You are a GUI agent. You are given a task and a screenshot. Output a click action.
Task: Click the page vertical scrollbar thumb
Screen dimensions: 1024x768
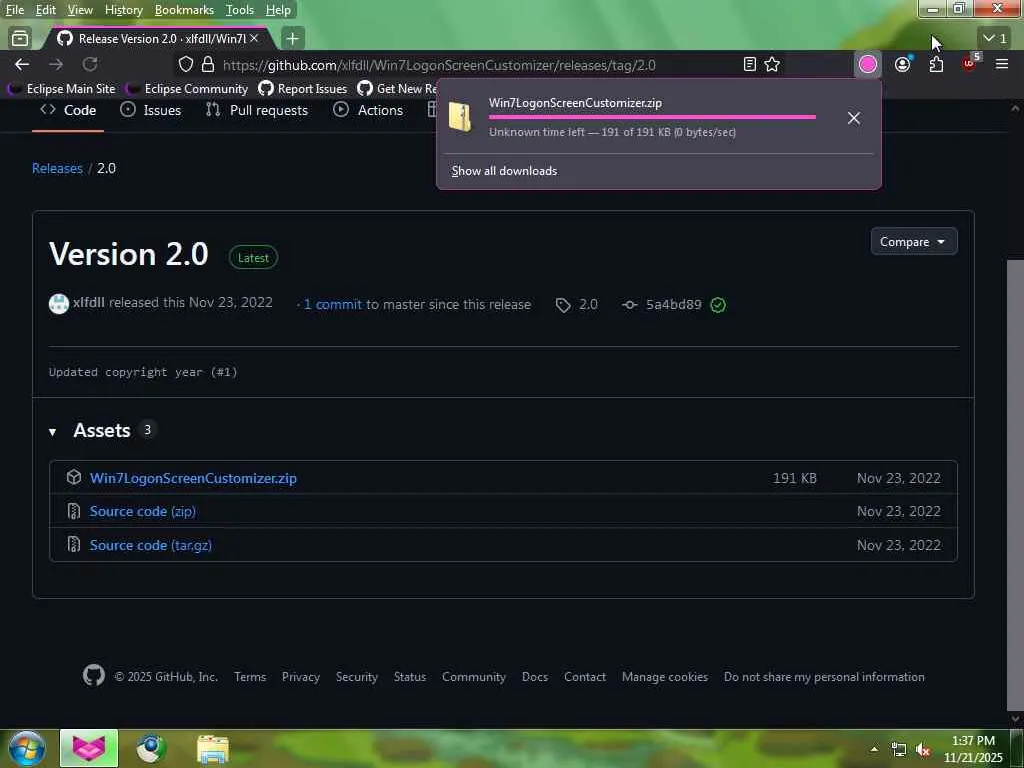pyautogui.click(x=1015, y=485)
